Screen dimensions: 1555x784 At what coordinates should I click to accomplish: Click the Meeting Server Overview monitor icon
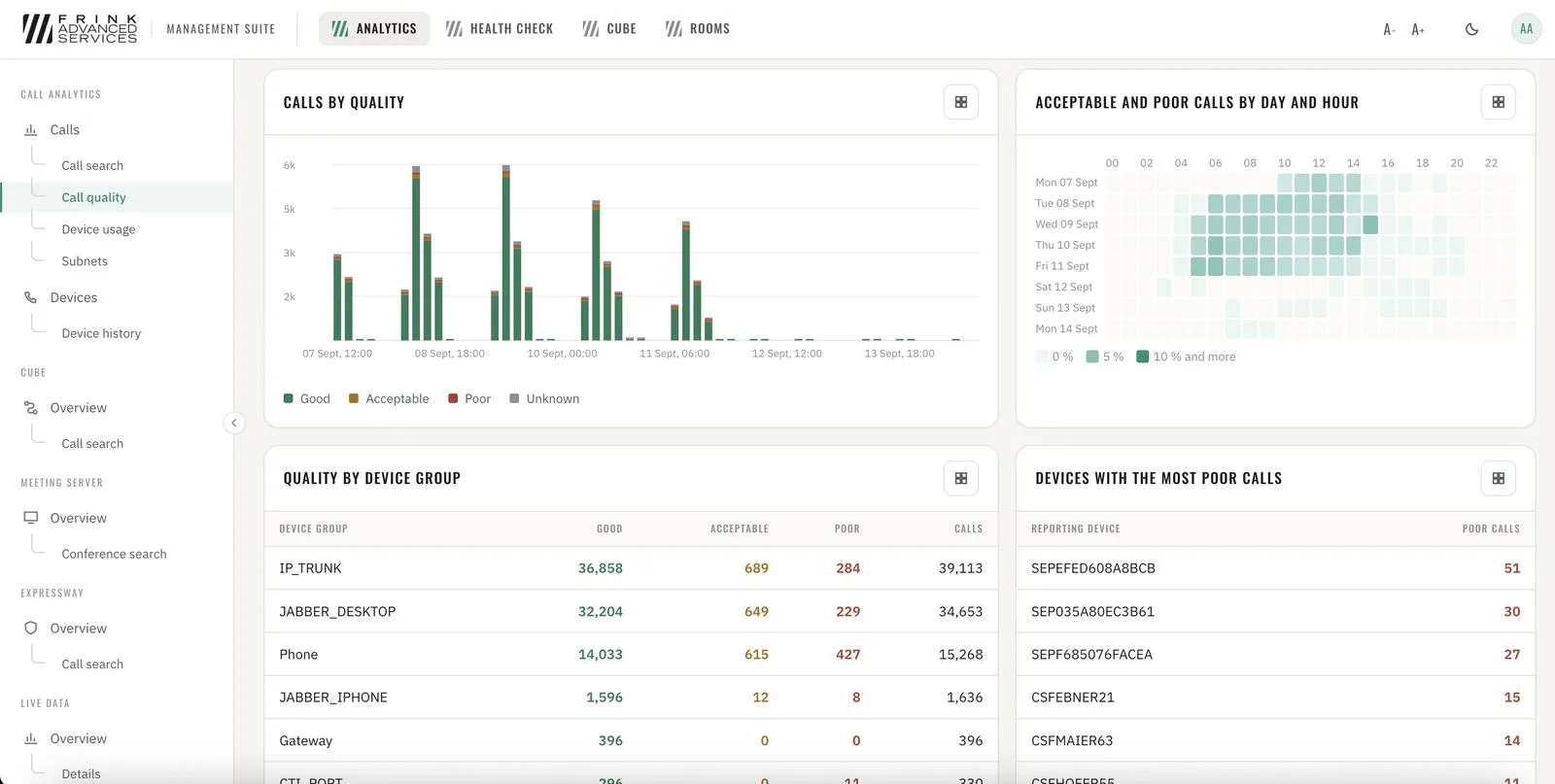[x=31, y=518]
